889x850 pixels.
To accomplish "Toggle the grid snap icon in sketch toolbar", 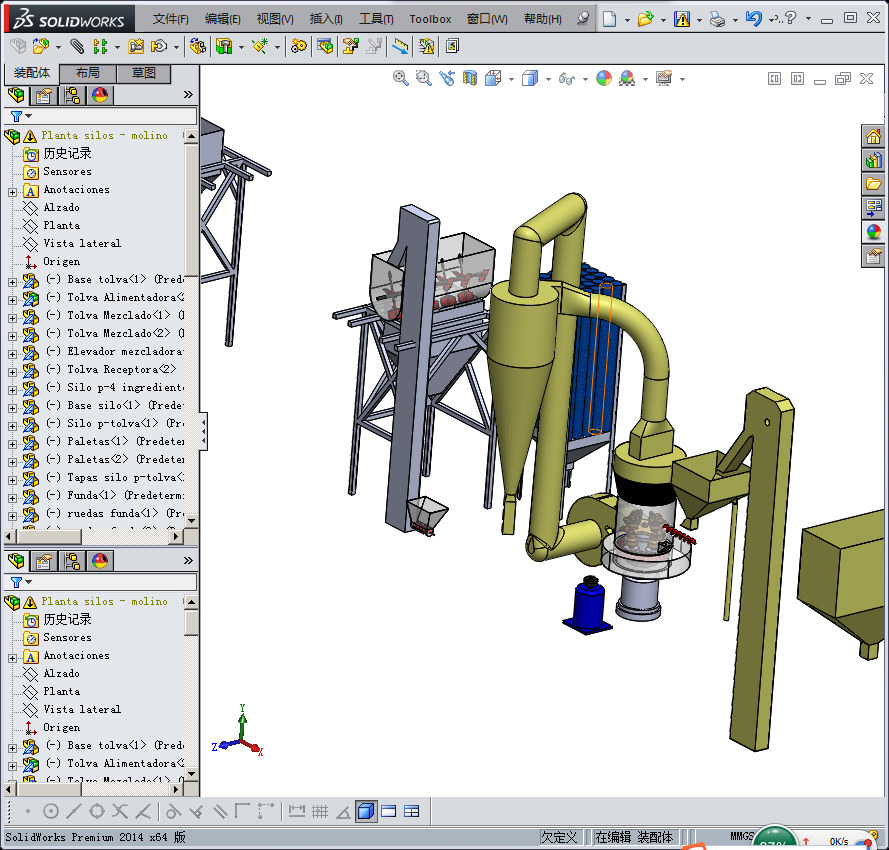I will [320, 811].
